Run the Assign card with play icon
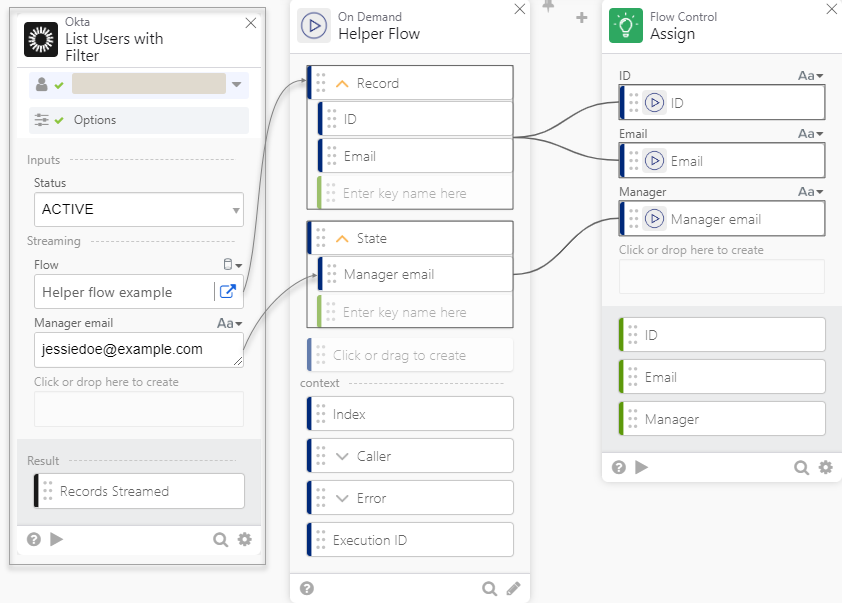Image resolution: width=842 pixels, height=603 pixels. (642, 467)
